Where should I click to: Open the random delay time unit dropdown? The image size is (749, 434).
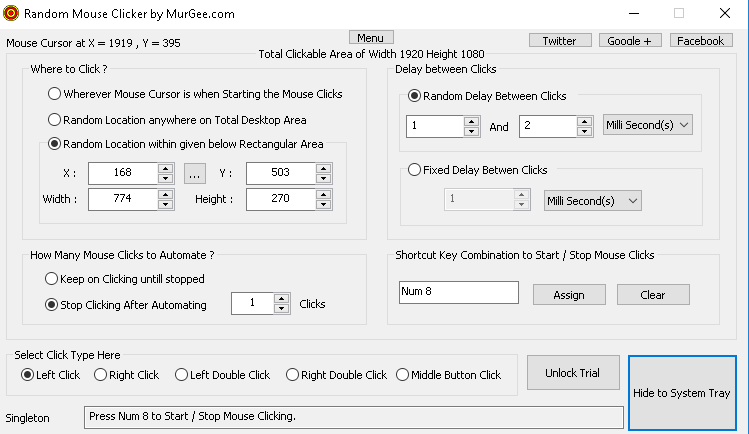(x=648, y=126)
